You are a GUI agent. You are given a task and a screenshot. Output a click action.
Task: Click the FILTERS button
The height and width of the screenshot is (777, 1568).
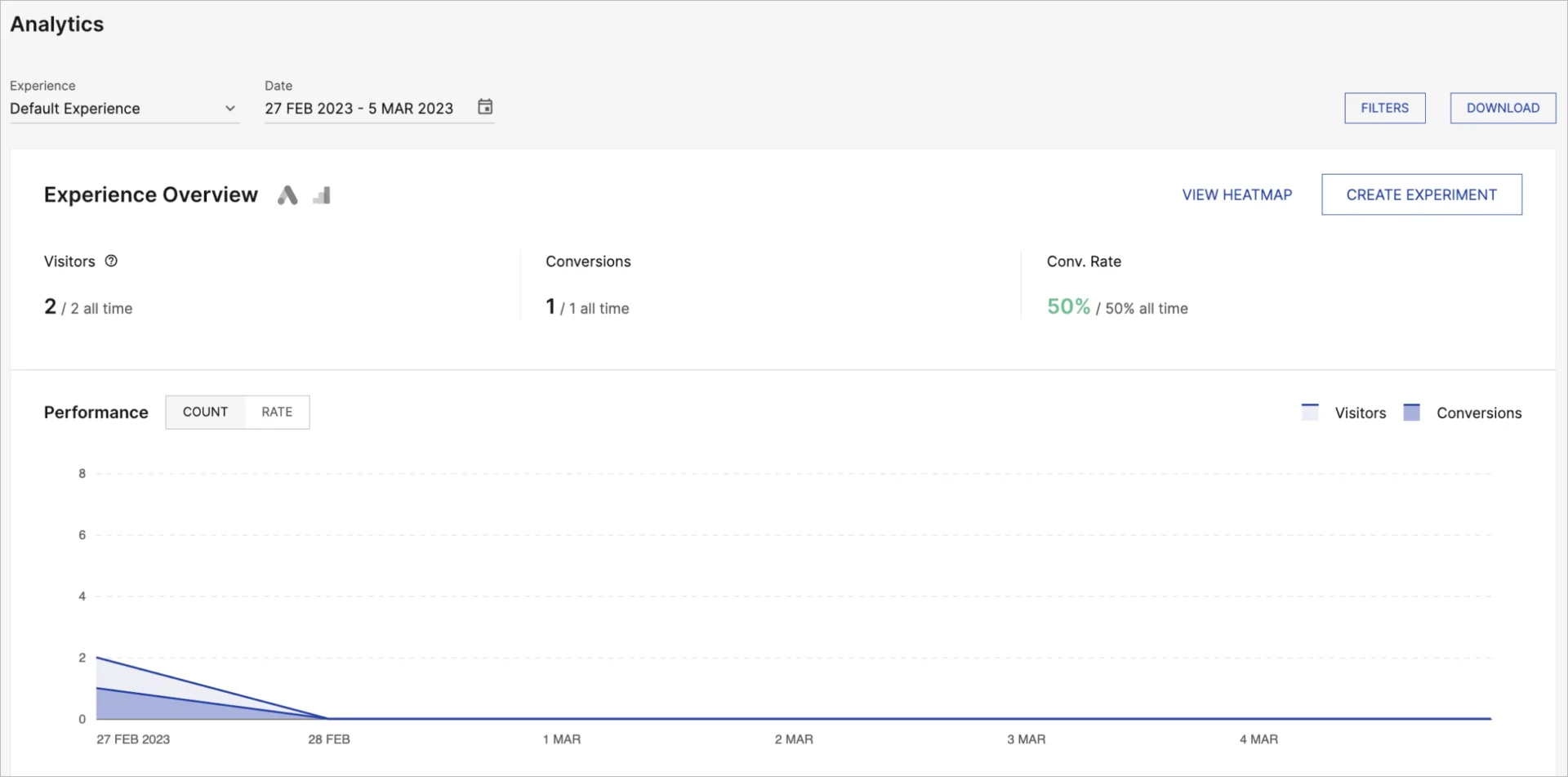1383,107
